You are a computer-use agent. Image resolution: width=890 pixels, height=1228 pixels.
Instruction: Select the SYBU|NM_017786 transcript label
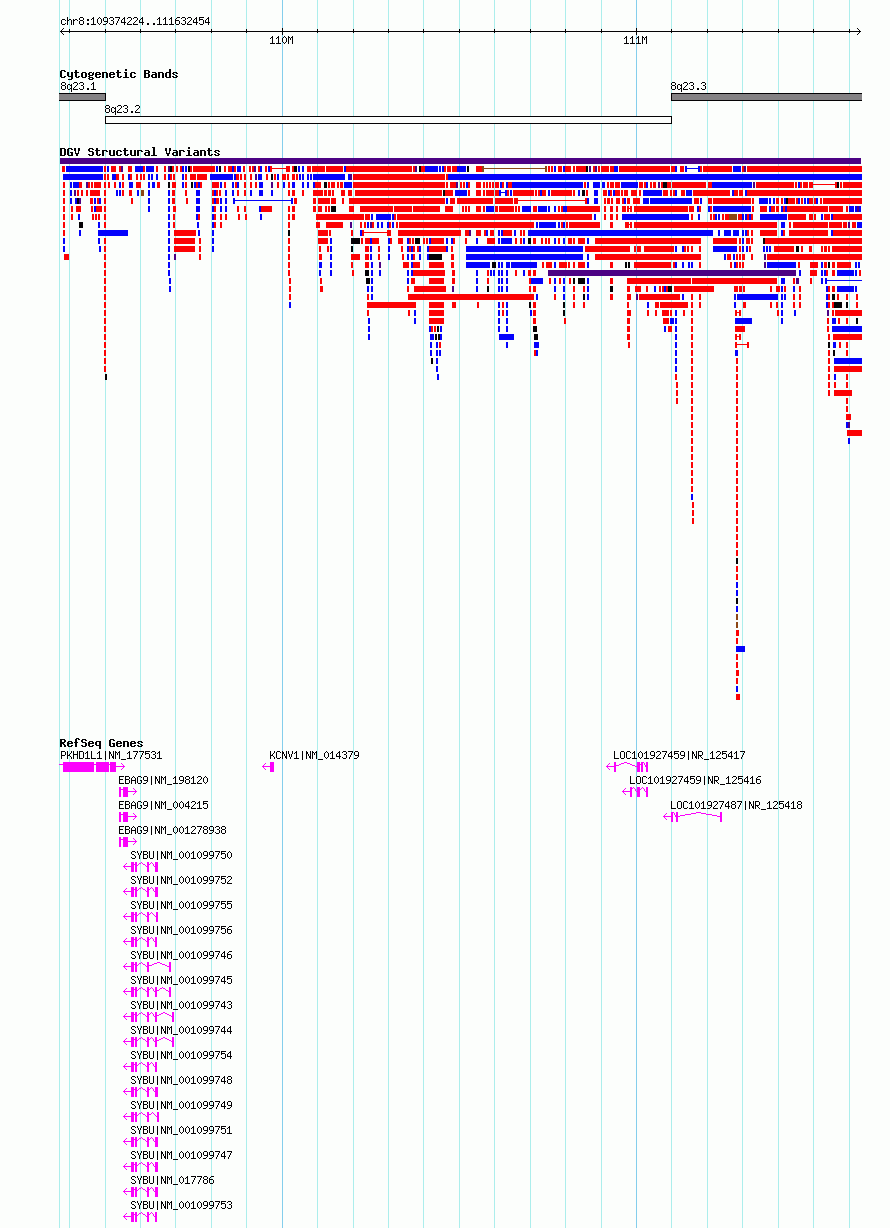coord(172,1180)
